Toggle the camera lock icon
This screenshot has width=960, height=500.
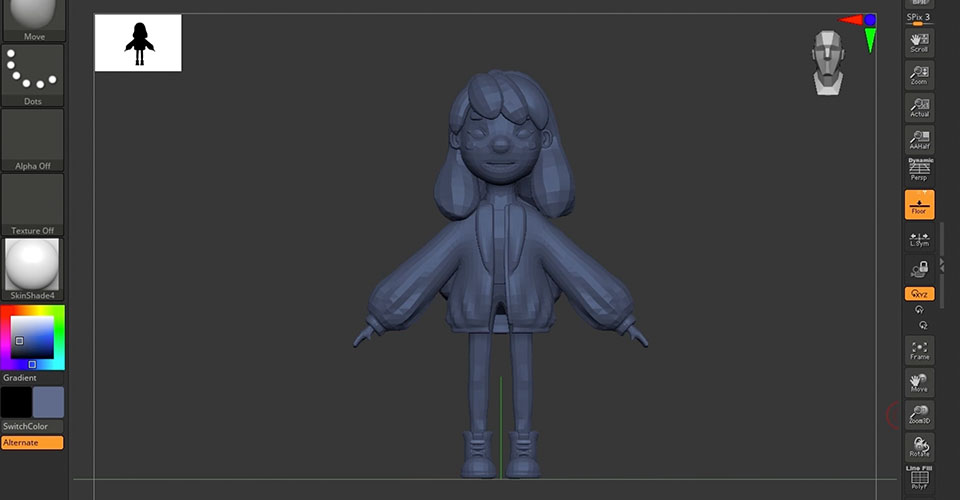pos(920,269)
